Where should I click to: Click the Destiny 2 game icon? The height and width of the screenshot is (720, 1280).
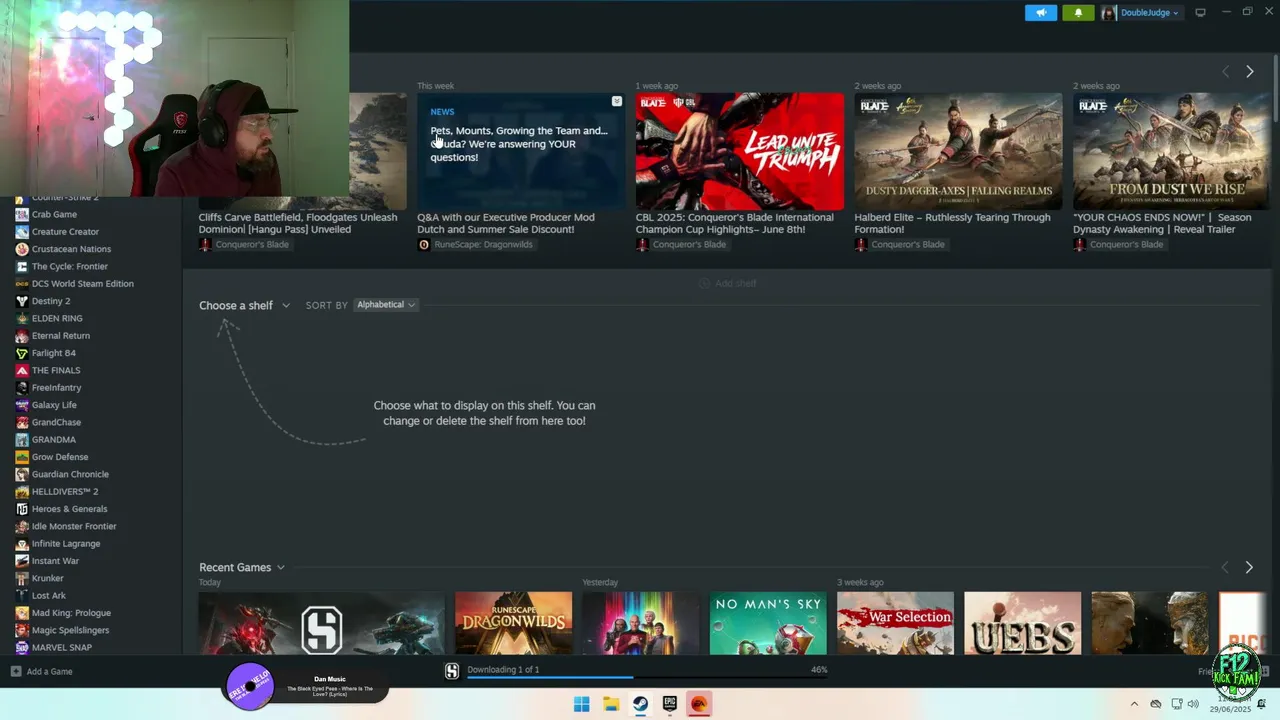click(22, 301)
